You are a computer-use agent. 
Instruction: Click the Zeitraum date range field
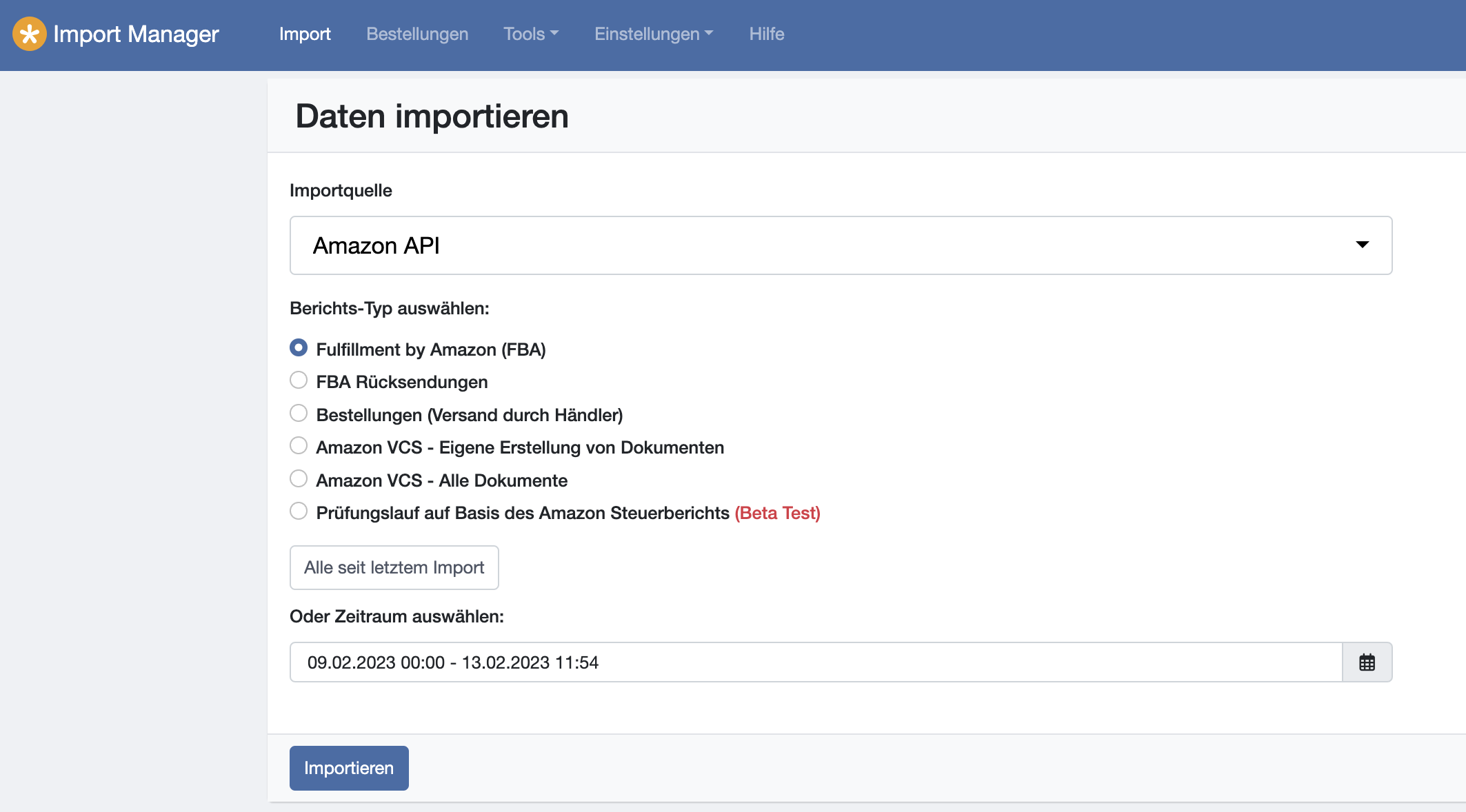point(815,662)
